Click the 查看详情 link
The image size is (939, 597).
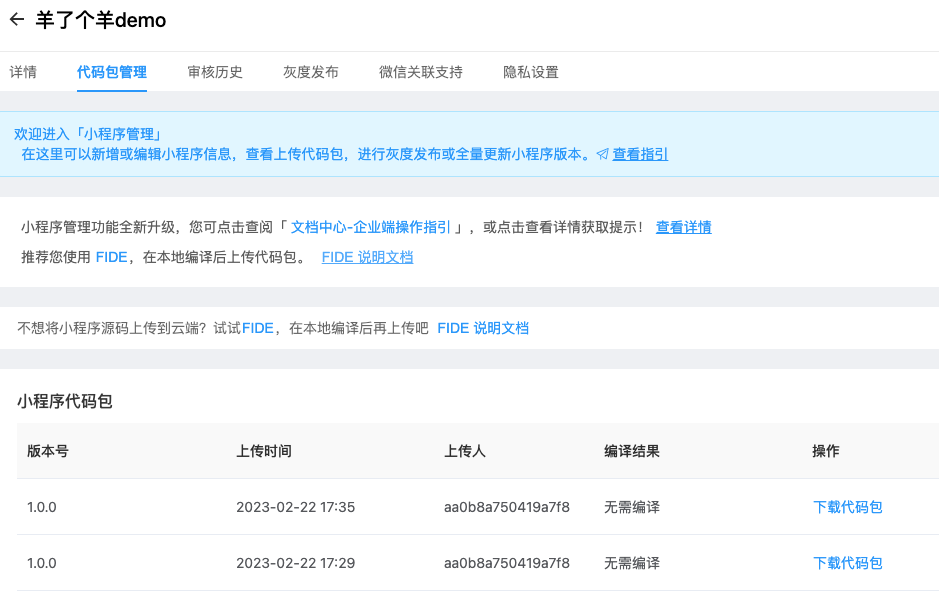[684, 227]
